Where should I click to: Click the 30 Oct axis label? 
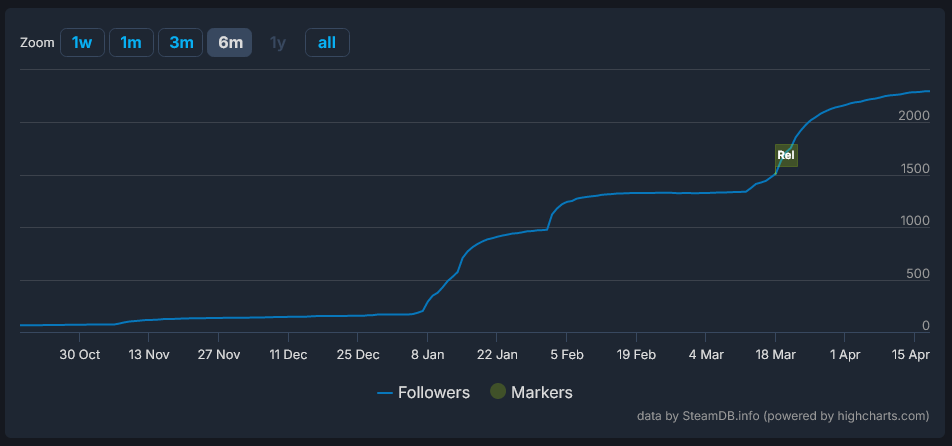[80, 355]
